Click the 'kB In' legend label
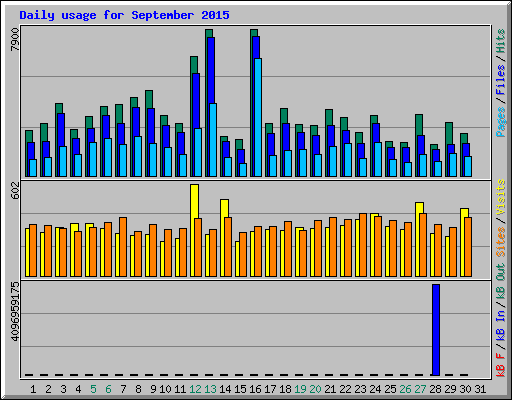The image size is (512, 400). [x=500, y=326]
